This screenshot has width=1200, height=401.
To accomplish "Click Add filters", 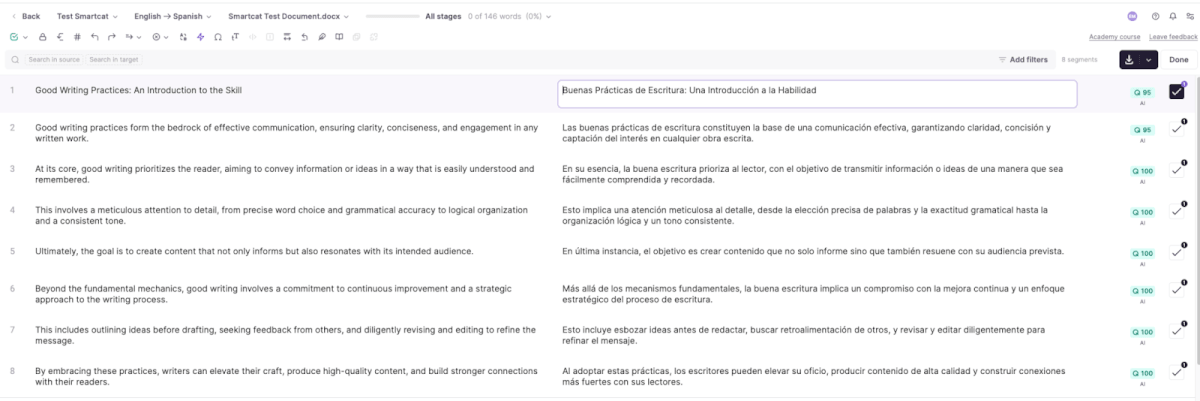I will click(x=1023, y=60).
